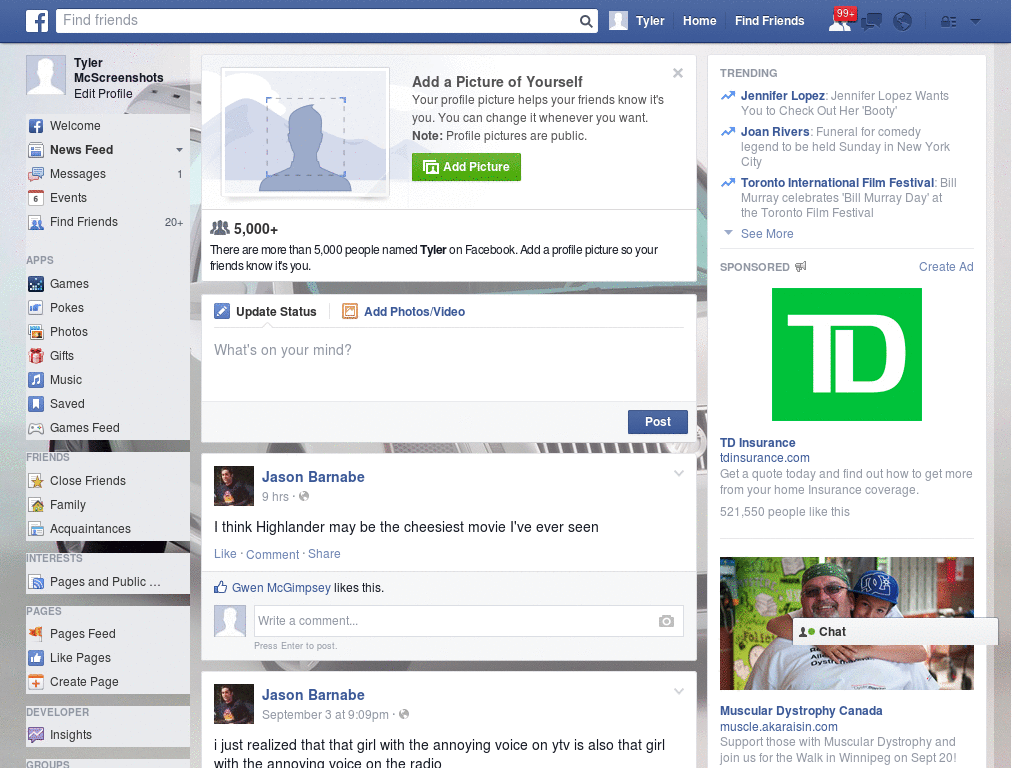This screenshot has height=768, width=1024.
Task: Open News Feed label in sidebar
Action: click(82, 150)
